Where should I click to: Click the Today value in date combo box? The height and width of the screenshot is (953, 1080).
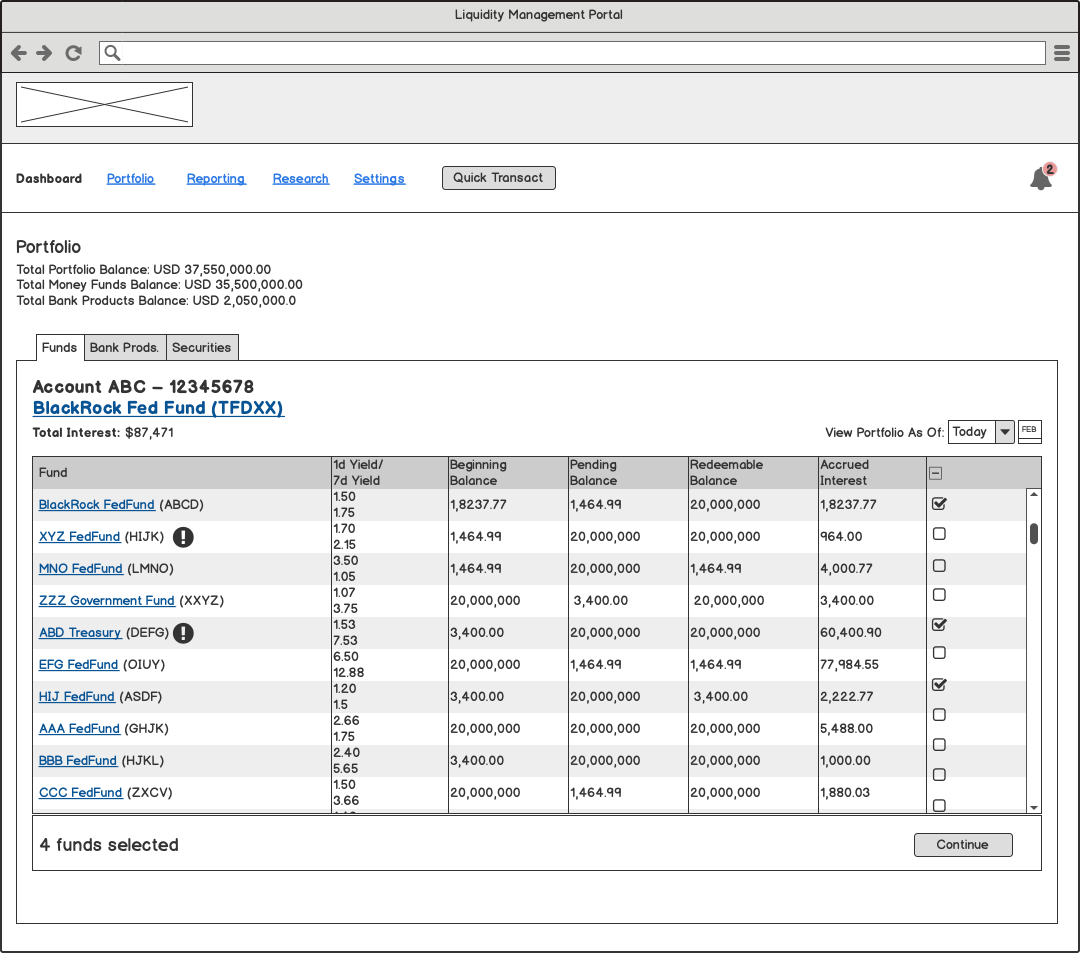pyautogui.click(x=971, y=432)
